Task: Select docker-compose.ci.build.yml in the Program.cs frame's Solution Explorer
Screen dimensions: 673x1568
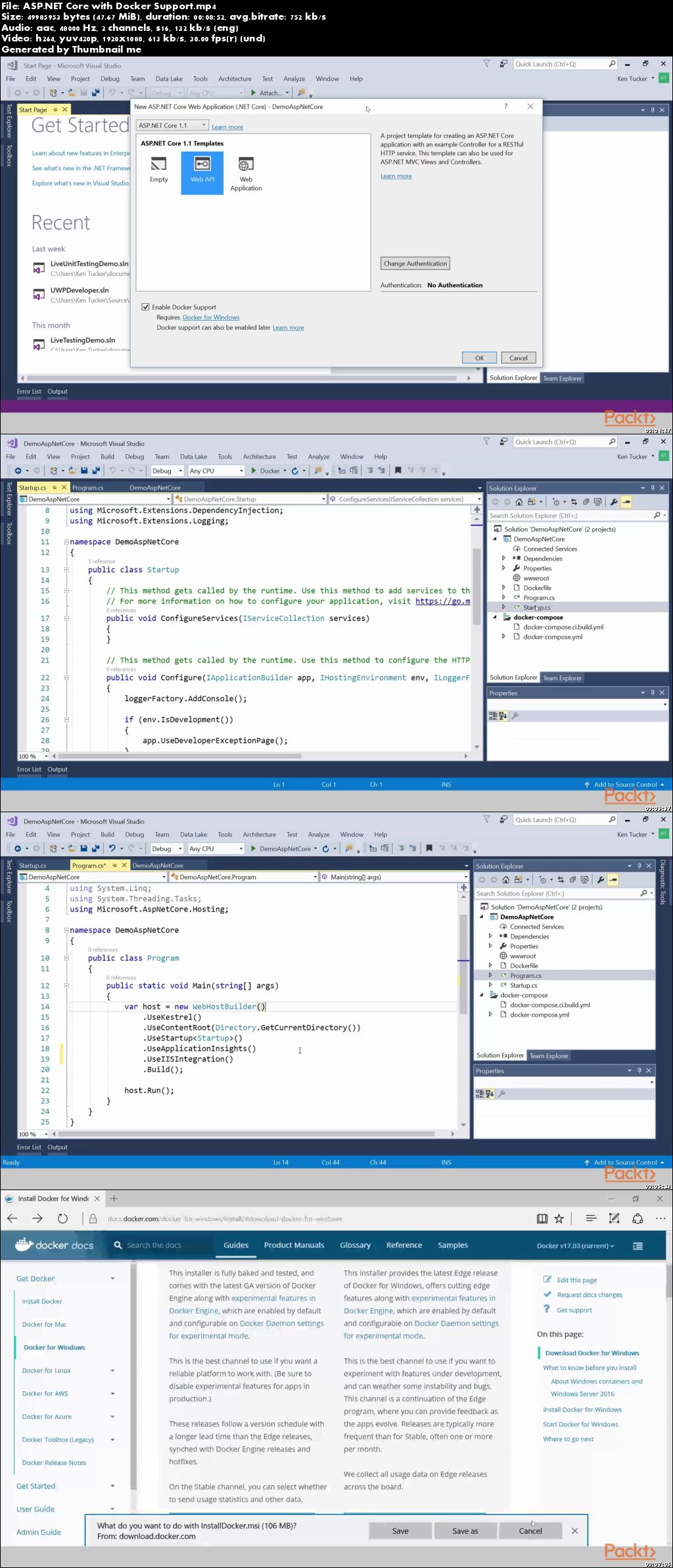Action: tap(549, 1005)
